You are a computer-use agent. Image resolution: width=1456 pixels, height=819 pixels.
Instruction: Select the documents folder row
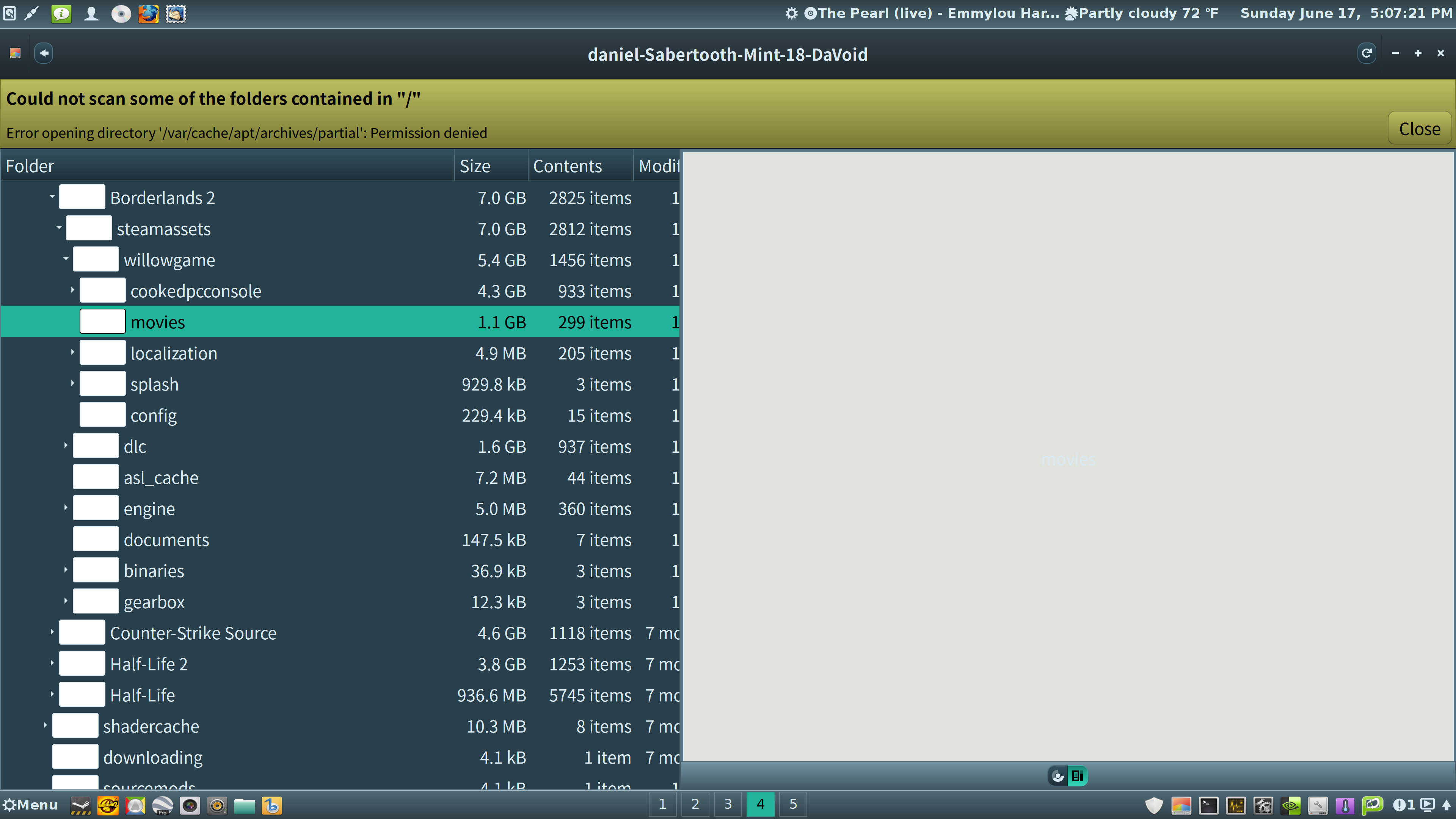[x=340, y=539]
